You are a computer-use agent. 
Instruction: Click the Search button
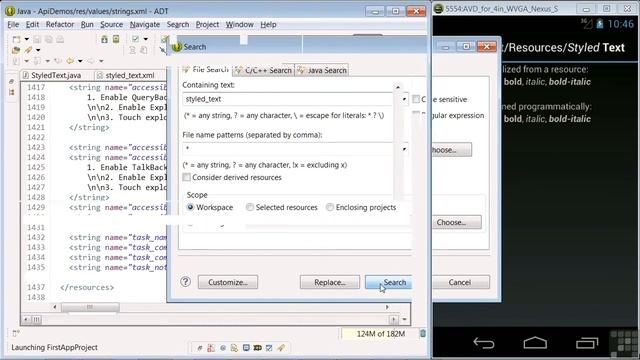tap(388, 282)
